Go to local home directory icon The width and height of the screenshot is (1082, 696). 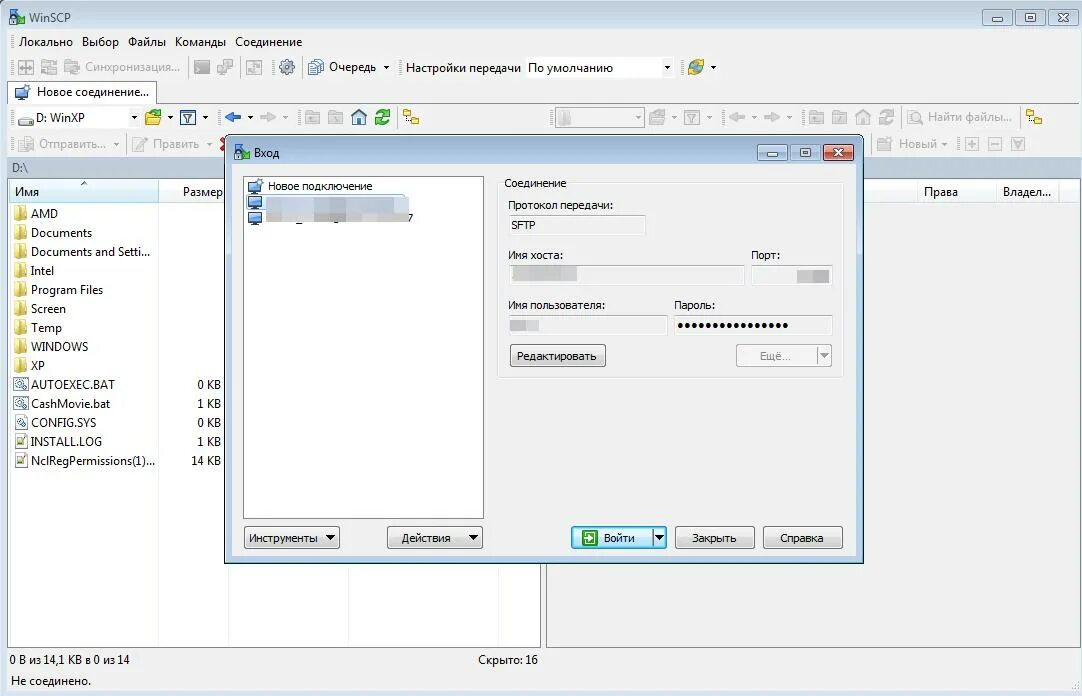coord(359,118)
